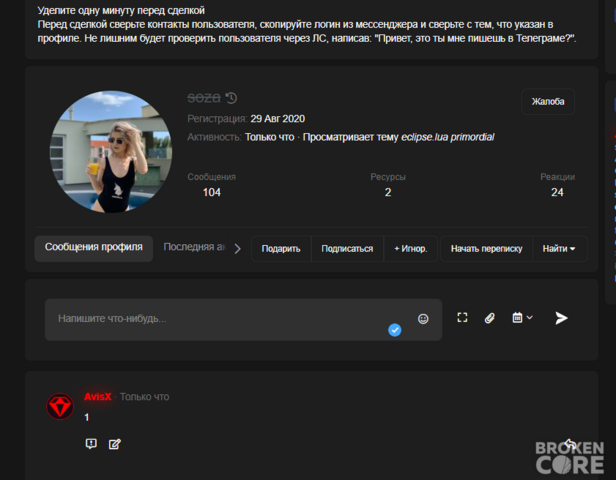The width and height of the screenshot is (616, 480).
Task: Click Начать переписку to start conversation
Action: (486, 249)
